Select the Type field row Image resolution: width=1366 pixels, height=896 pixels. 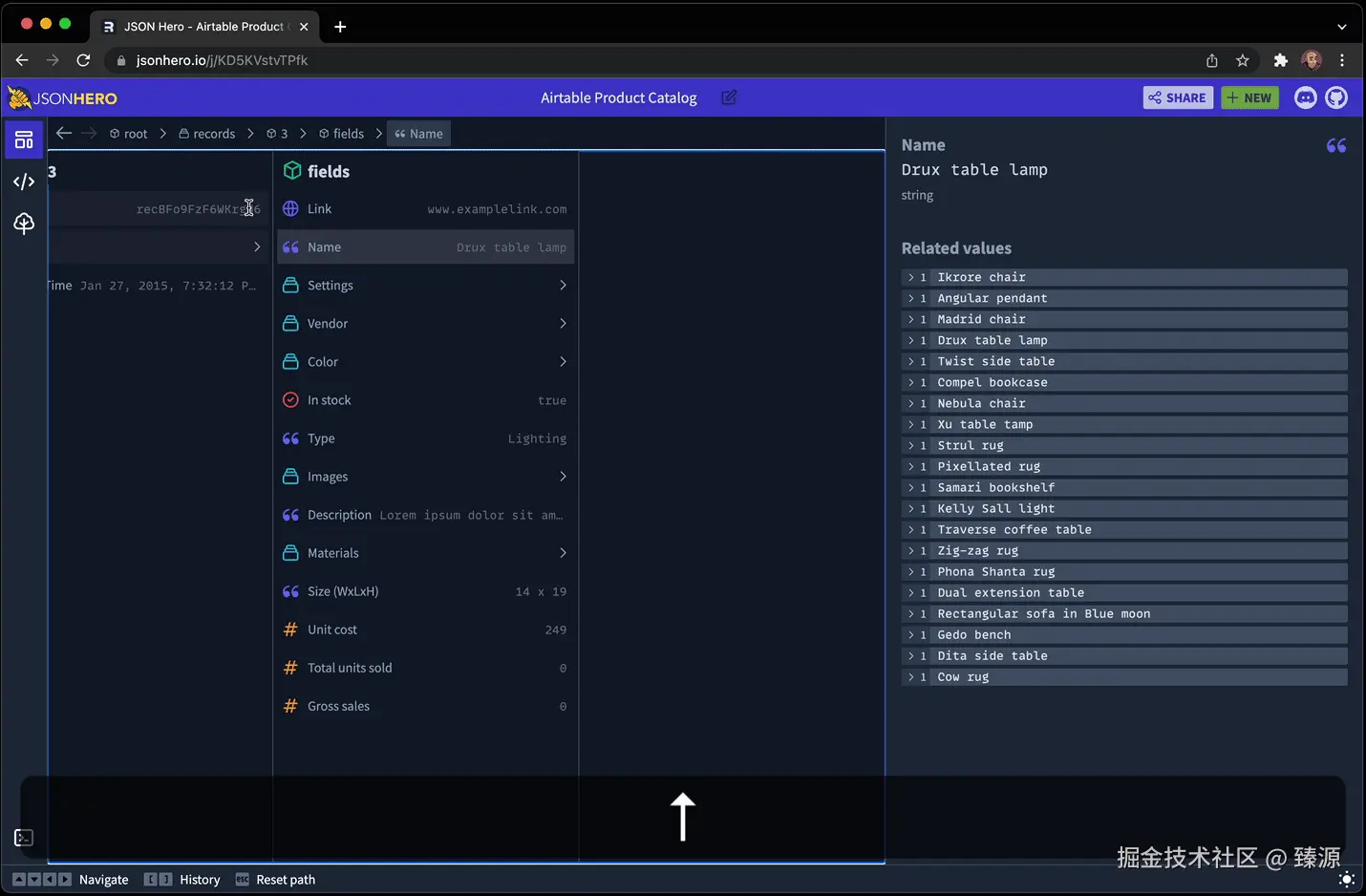click(x=426, y=438)
